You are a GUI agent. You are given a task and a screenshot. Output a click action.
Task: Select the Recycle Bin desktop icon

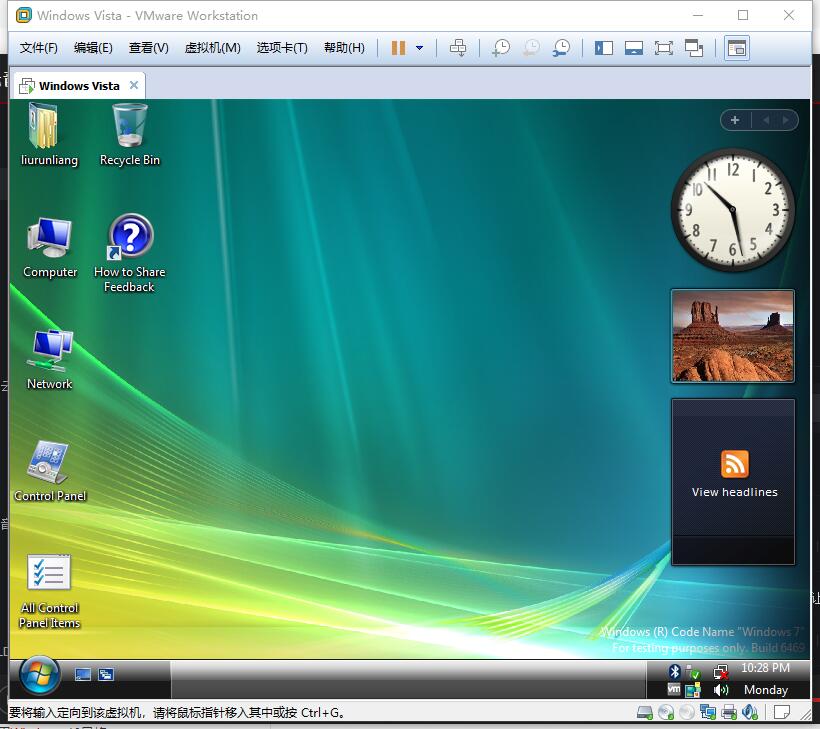130,135
